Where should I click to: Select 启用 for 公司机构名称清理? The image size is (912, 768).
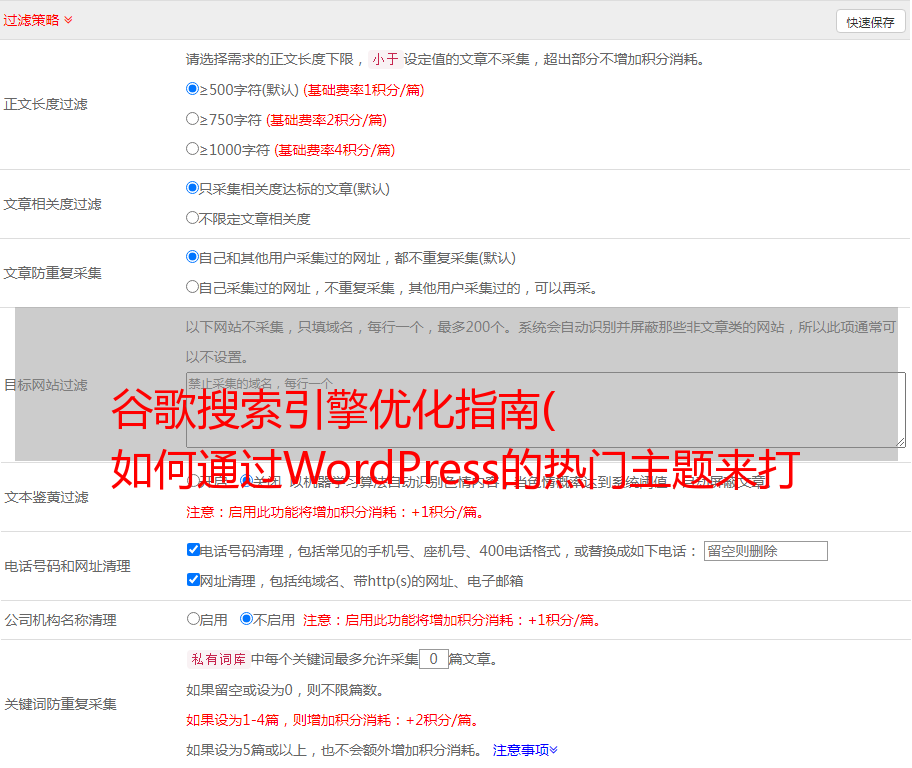click(x=193, y=619)
